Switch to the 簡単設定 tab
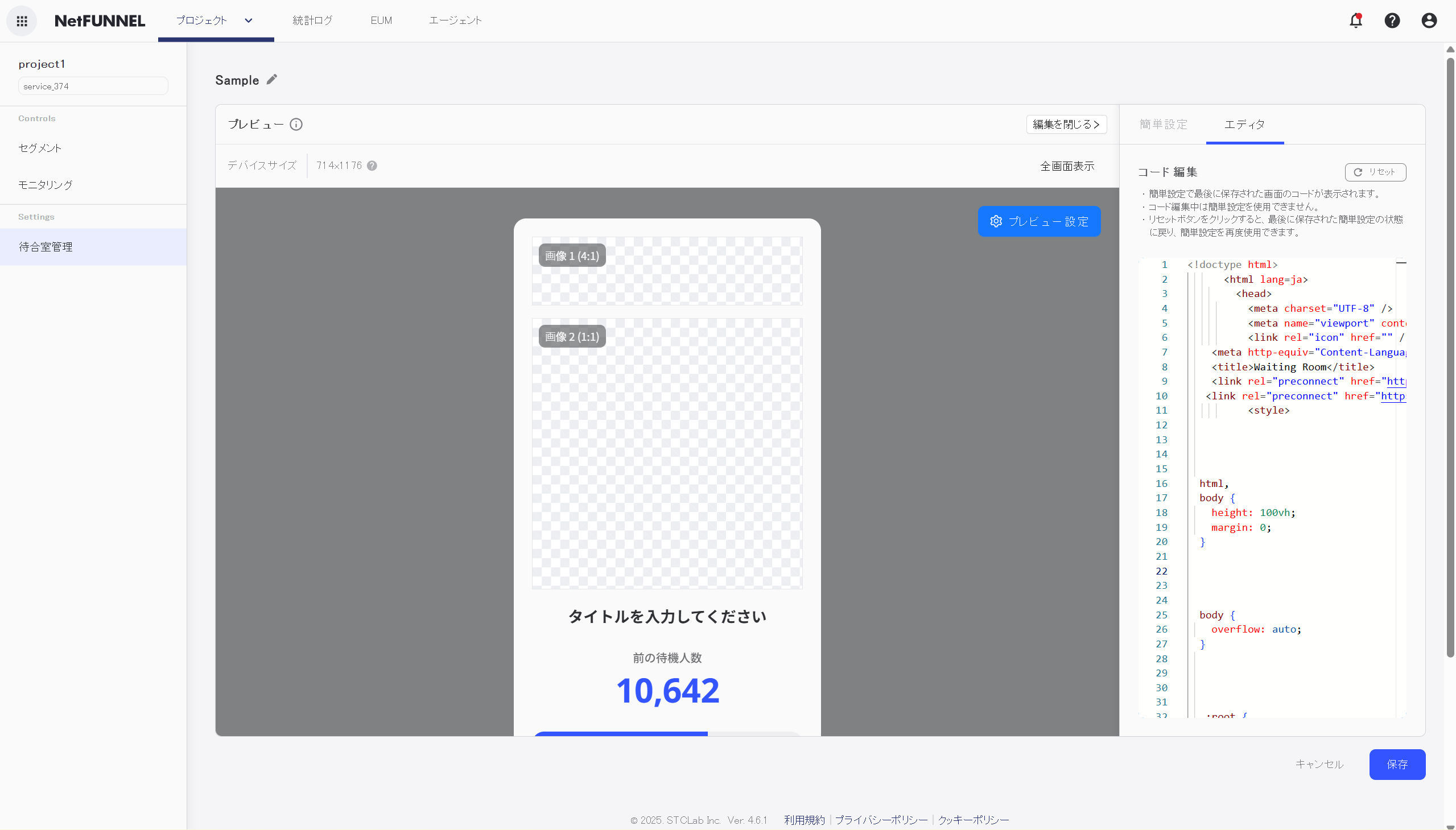 tap(1163, 123)
